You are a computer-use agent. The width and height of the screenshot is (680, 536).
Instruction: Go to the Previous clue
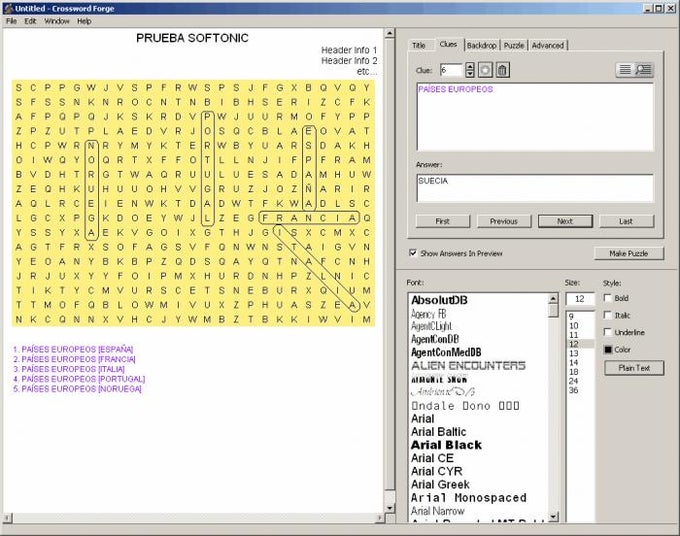point(503,221)
